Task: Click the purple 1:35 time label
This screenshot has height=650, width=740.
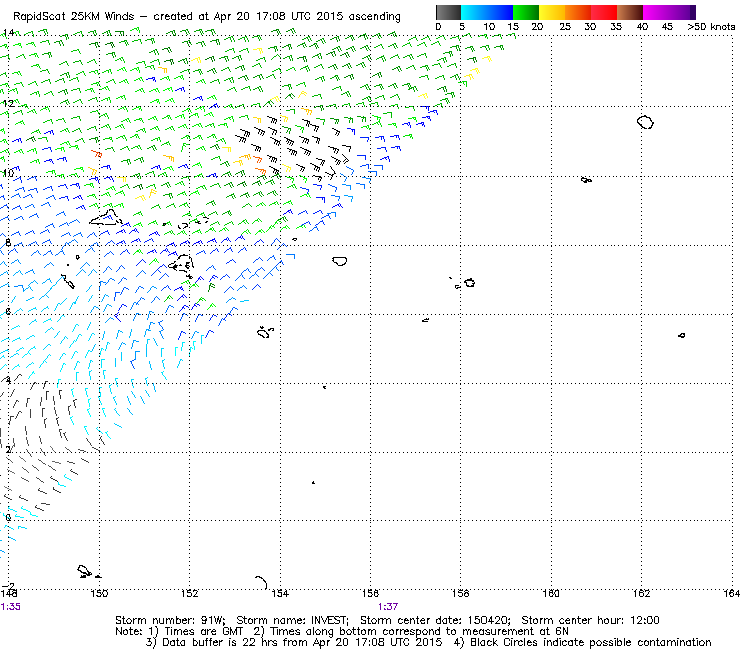Action: click(10, 607)
